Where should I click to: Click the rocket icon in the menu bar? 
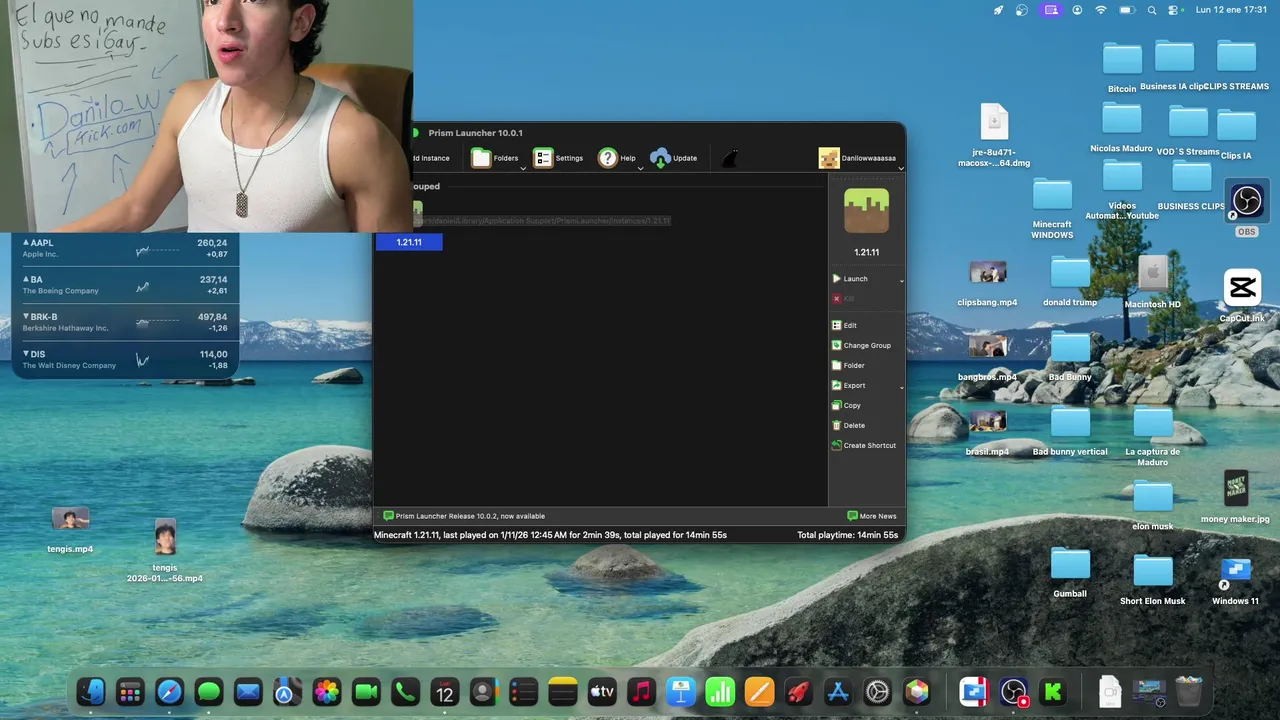(998, 10)
